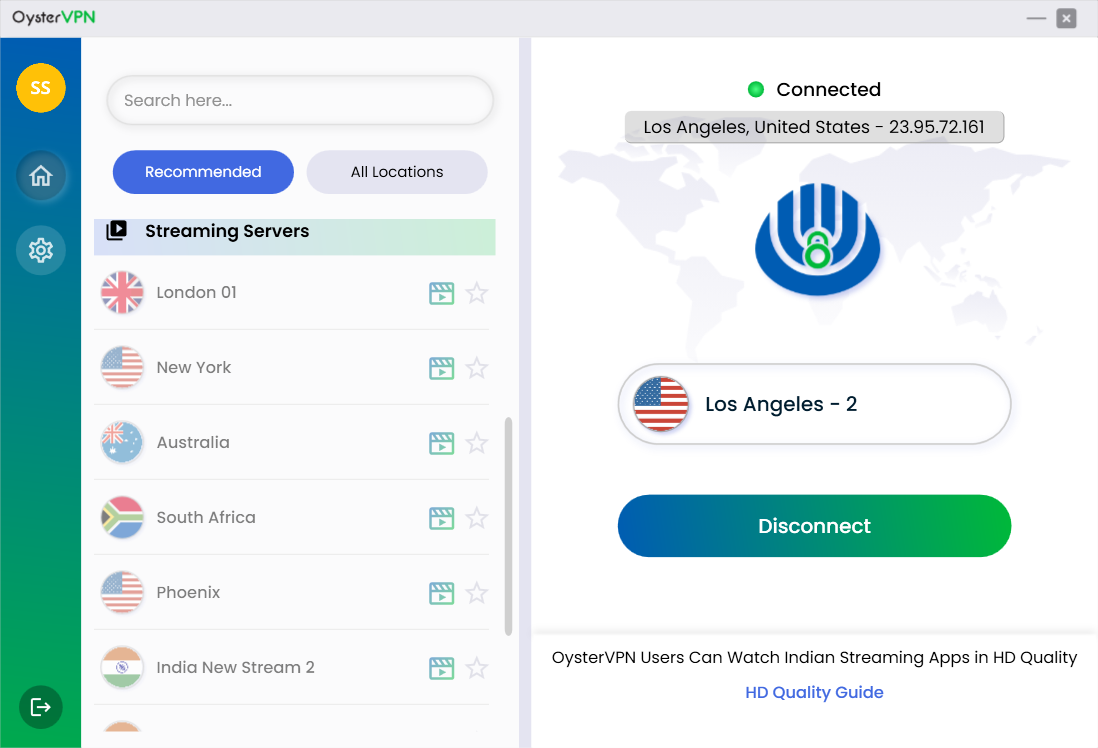Click the Disconnect button

click(x=813, y=525)
